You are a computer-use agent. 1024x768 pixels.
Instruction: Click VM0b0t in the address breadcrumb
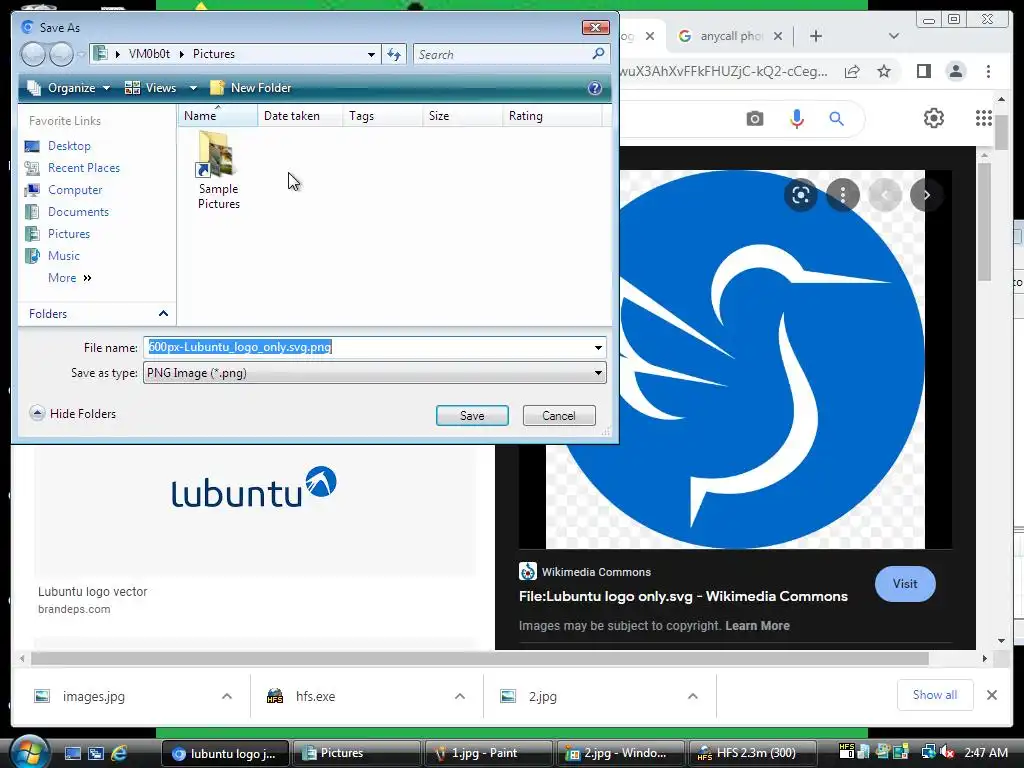[149, 54]
